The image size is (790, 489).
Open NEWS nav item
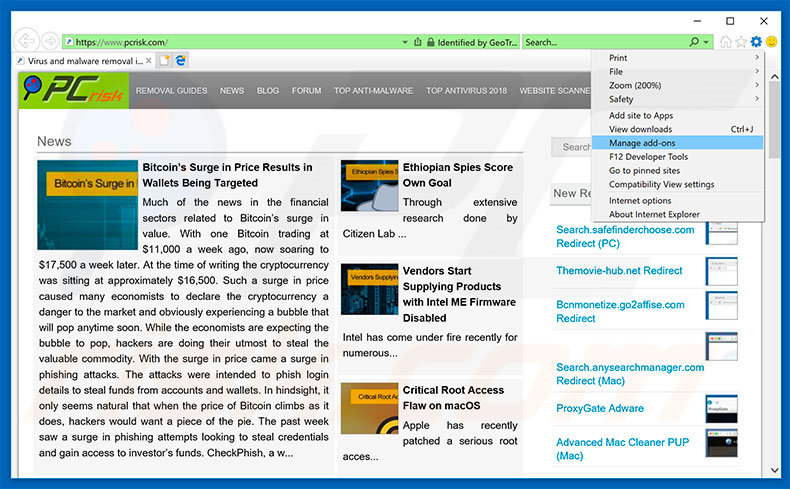pyautogui.click(x=232, y=91)
